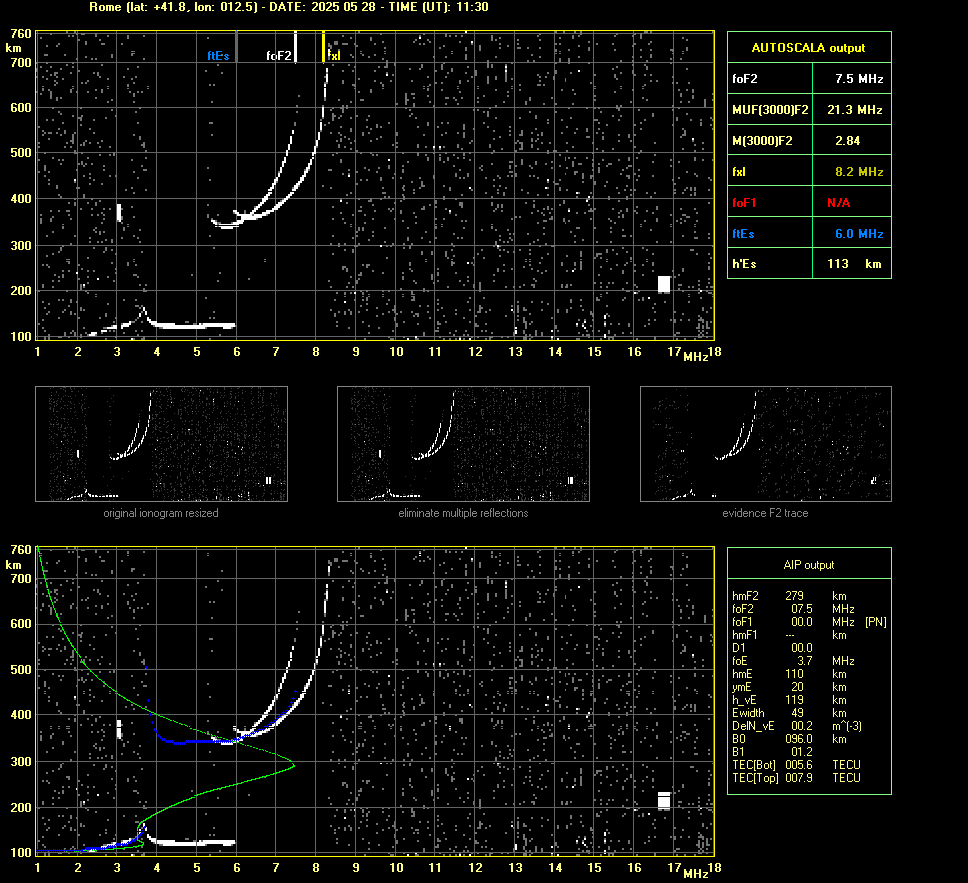The width and height of the screenshot is (968, 883).
Task: Click the white foF2 marker label
Action: [x=278, y=56]
